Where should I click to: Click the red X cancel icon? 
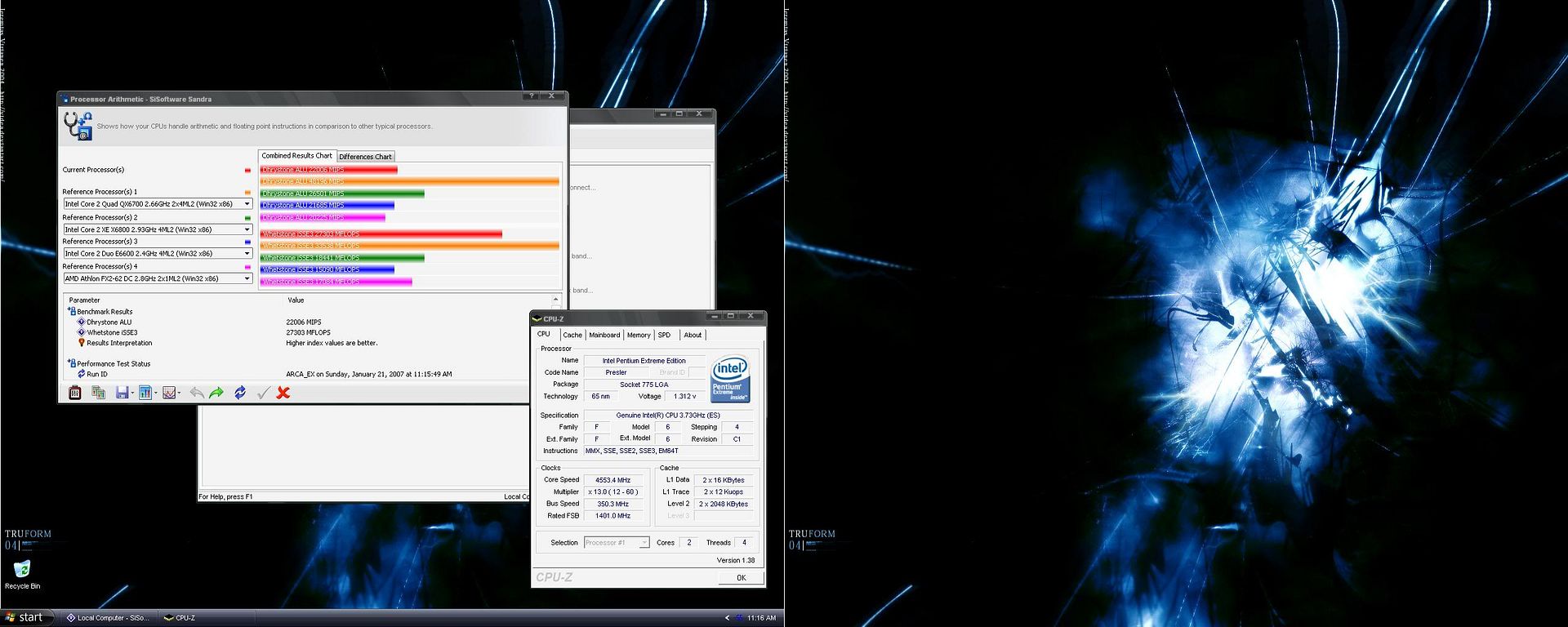tap(283, 393)
